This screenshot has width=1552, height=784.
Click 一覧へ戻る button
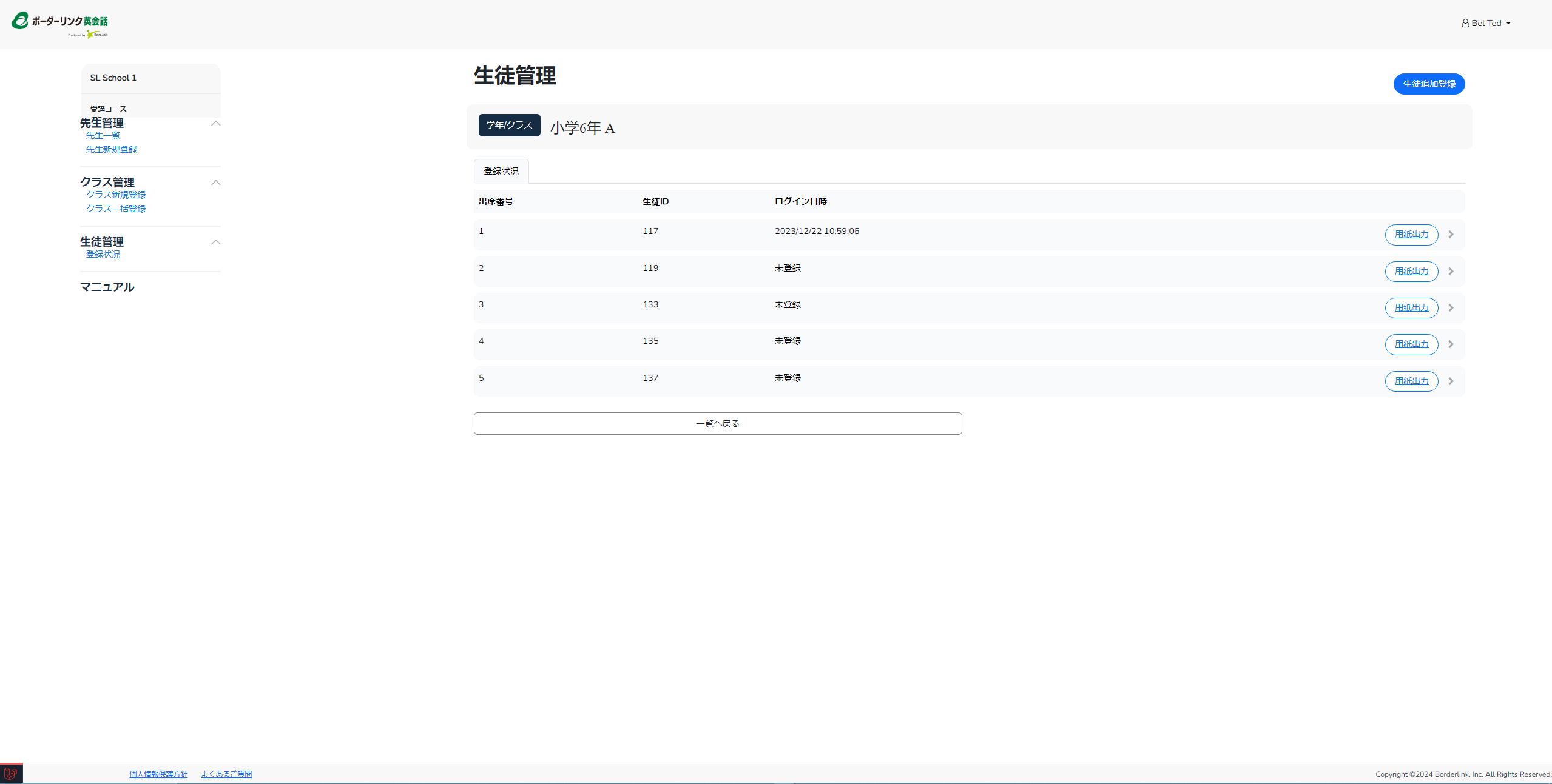(717, 423)
